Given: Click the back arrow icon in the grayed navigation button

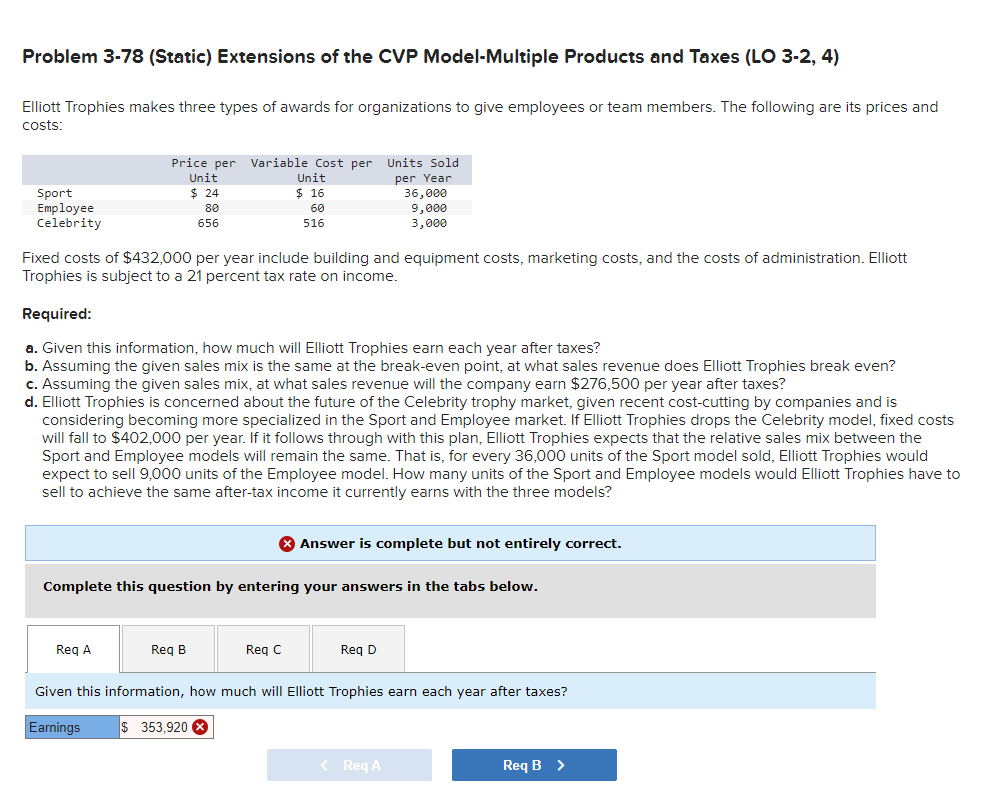Looking at the screenshot, I should click(322, 765).
